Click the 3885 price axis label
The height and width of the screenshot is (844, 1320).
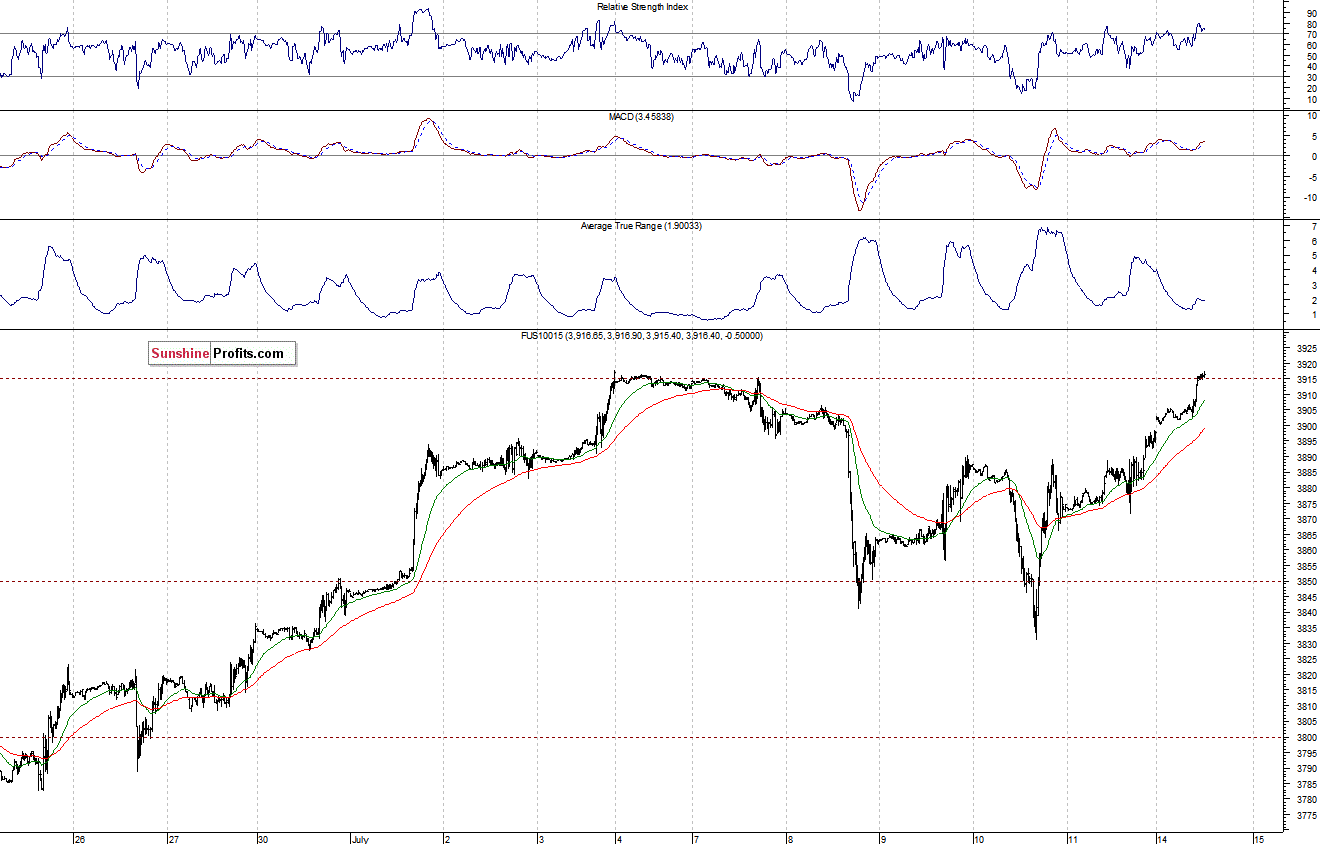click(1306, 473)
